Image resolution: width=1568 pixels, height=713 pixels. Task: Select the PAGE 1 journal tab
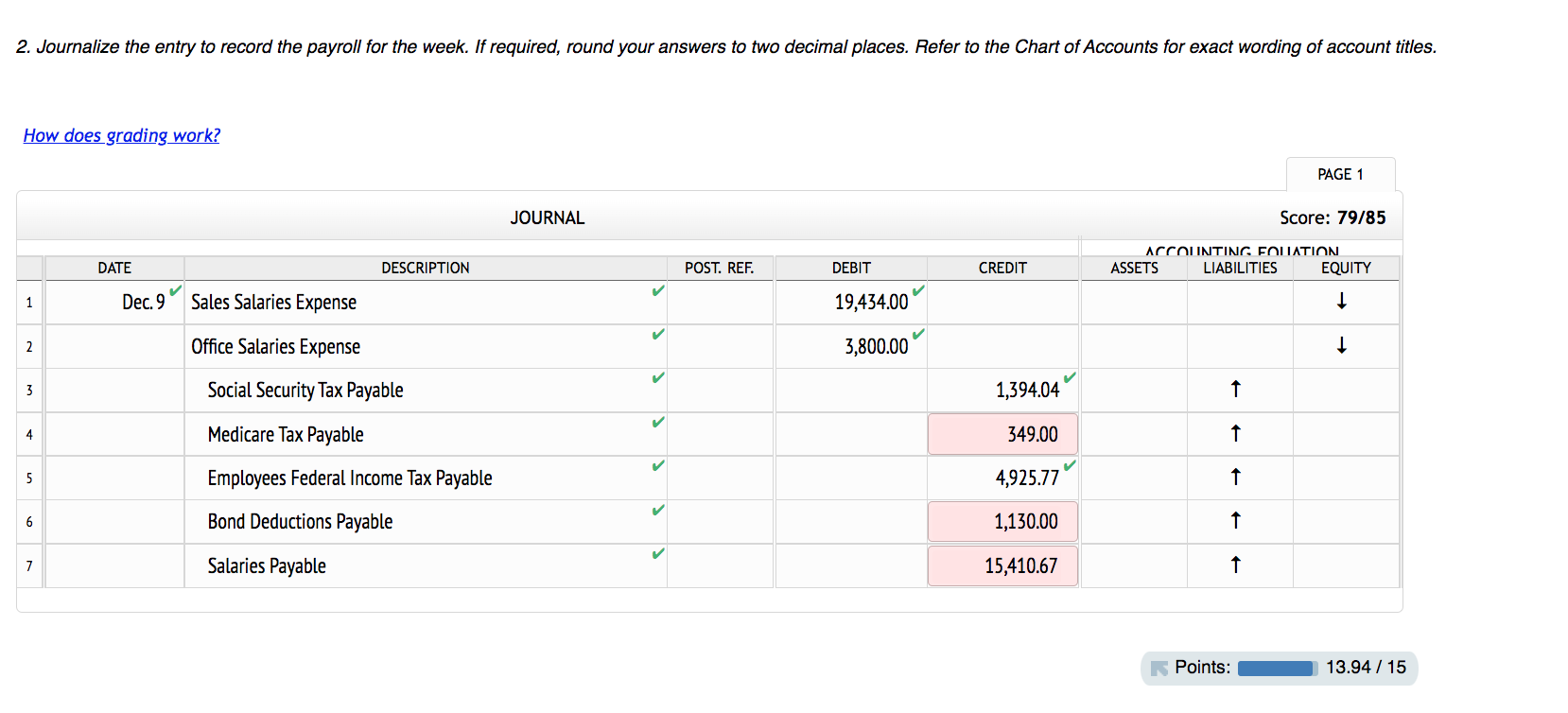(x=1340, y=174)
